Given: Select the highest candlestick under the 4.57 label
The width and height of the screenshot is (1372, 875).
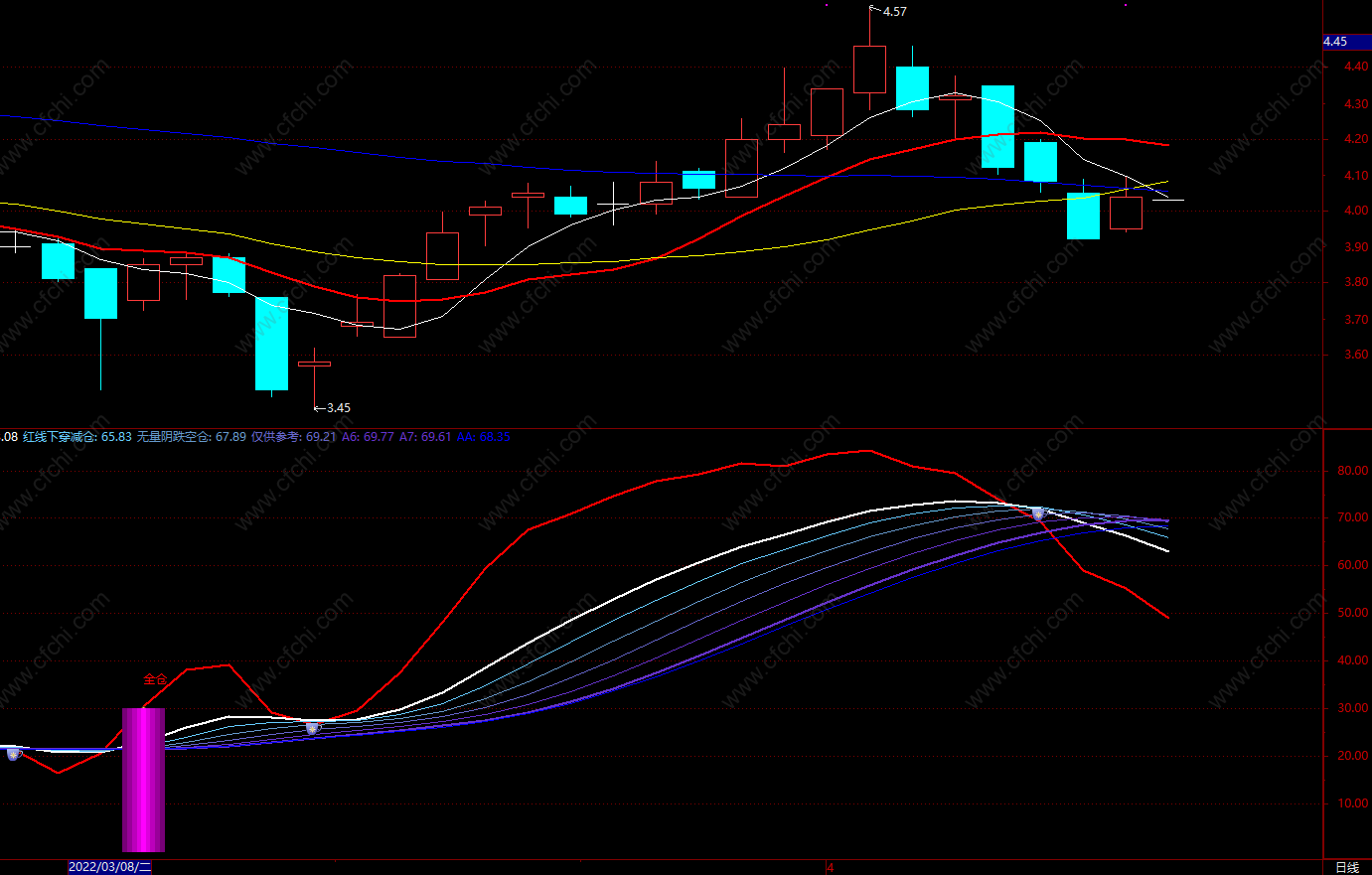Looking at the screenshot, I should point(869,70).
